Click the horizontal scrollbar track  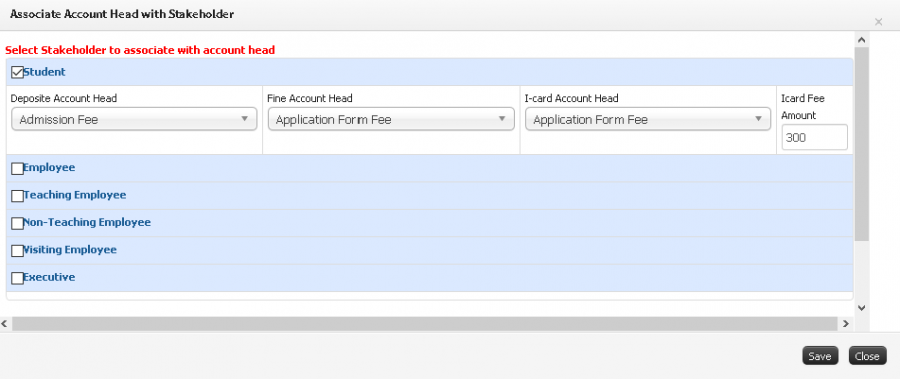[x=424, y=324]
